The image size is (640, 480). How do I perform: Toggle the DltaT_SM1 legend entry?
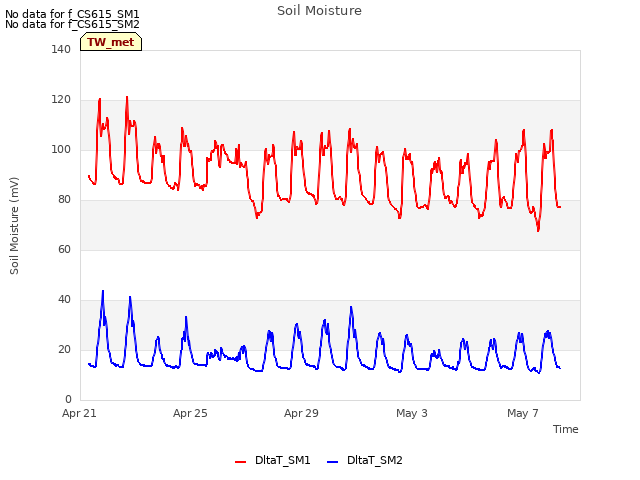point(273,460)
